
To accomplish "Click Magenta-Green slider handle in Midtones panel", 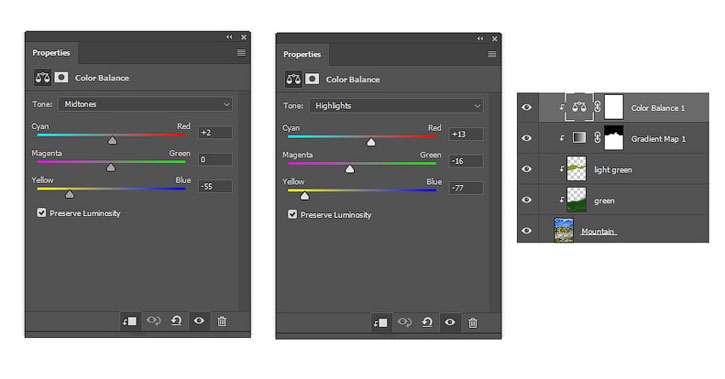I will 111,167.
